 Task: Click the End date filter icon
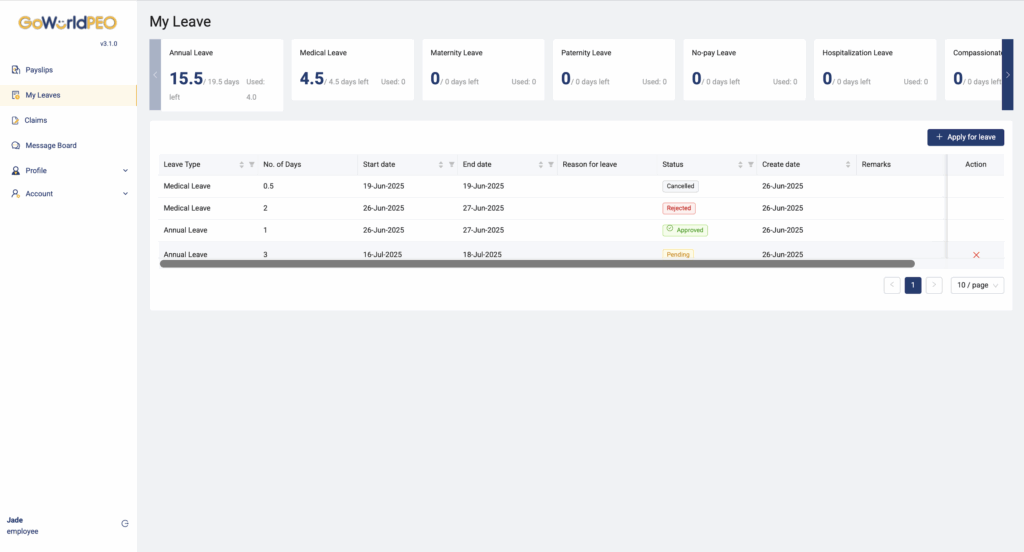coord(551,164)
